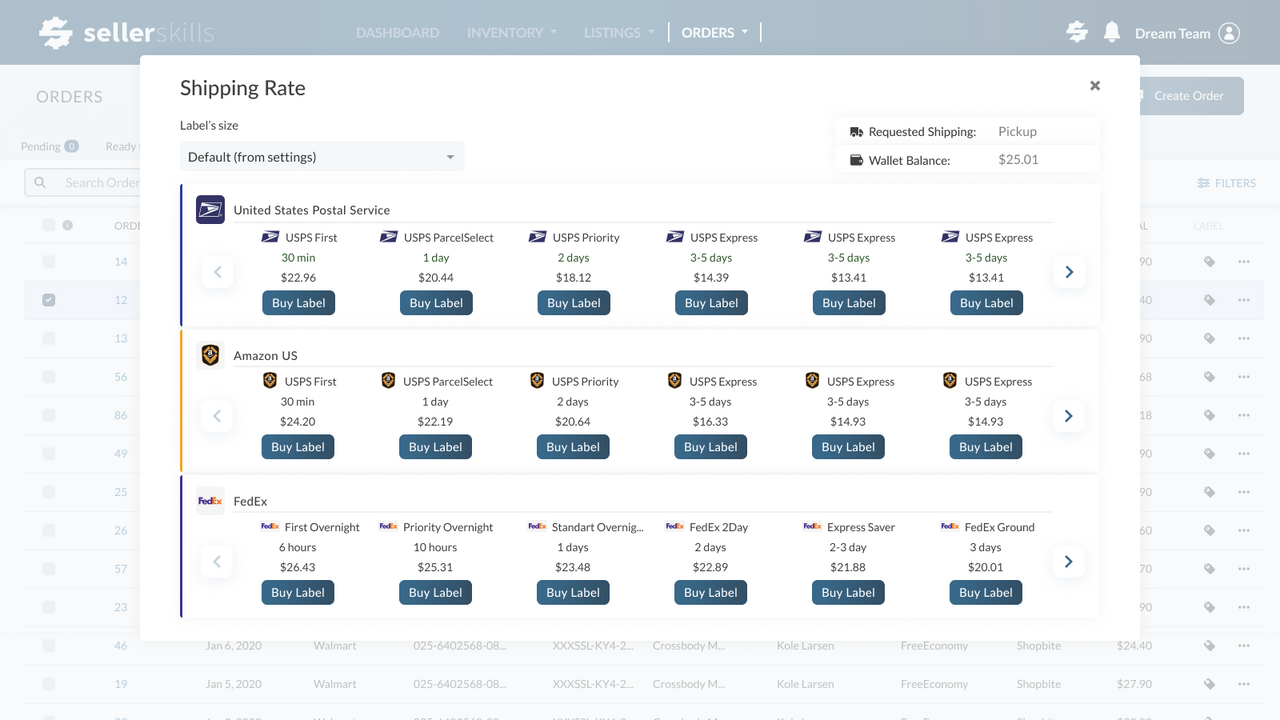Image resolution: width=1280 pixels, height=720 pixels.
Task: Click the Amazon US carrier logo
Action: coord(210,355)
